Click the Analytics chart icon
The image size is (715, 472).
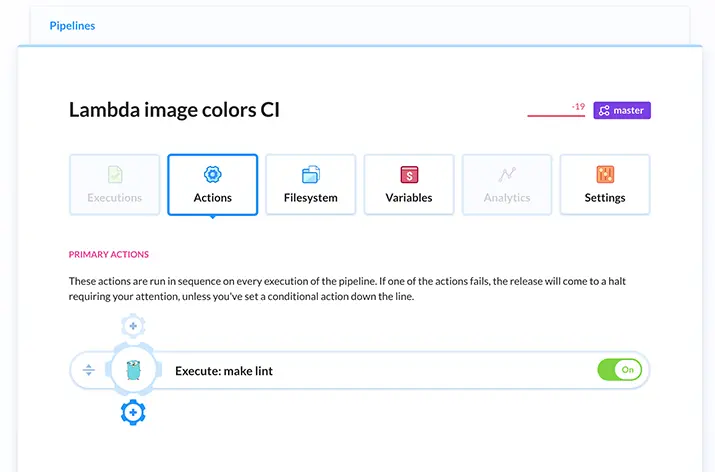(x=507, y=174)
